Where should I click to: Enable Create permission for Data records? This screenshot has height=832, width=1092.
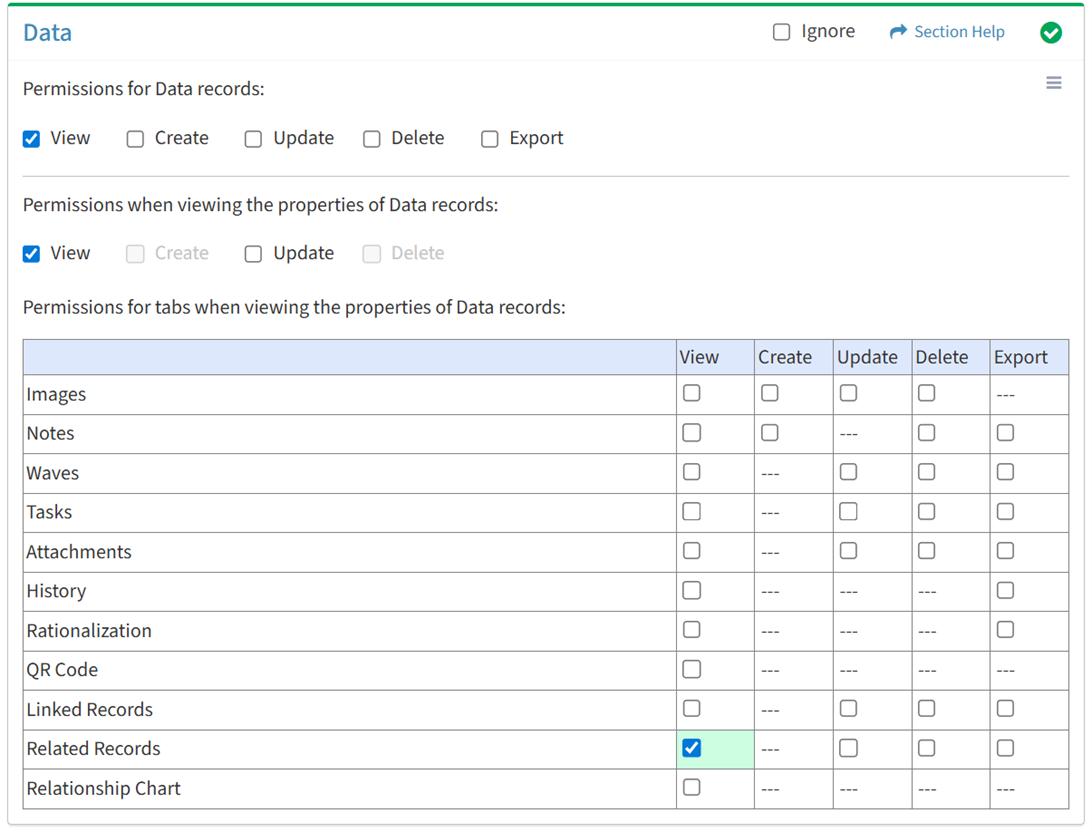click(135, 139)
